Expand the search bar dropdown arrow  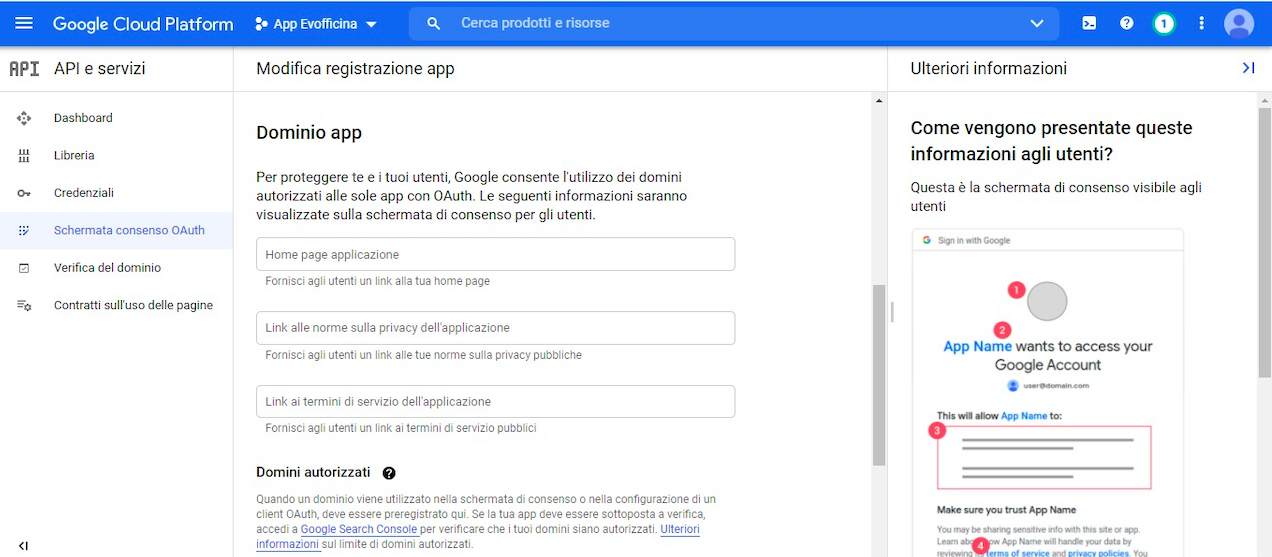click(1036, 23)
